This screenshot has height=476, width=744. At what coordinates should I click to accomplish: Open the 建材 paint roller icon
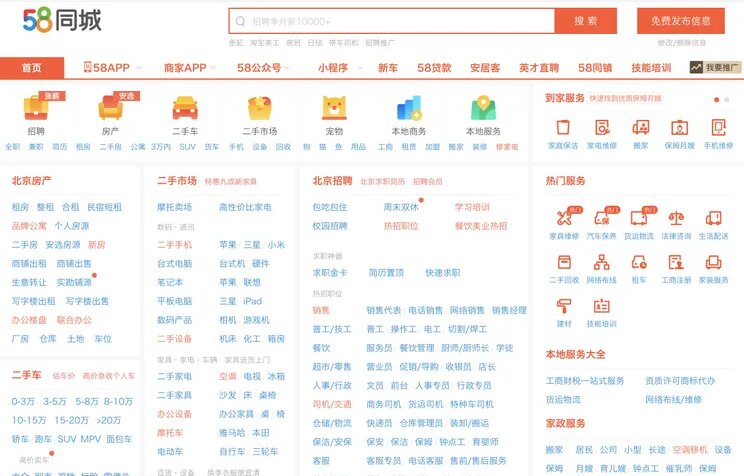click(x=564, y=306)
